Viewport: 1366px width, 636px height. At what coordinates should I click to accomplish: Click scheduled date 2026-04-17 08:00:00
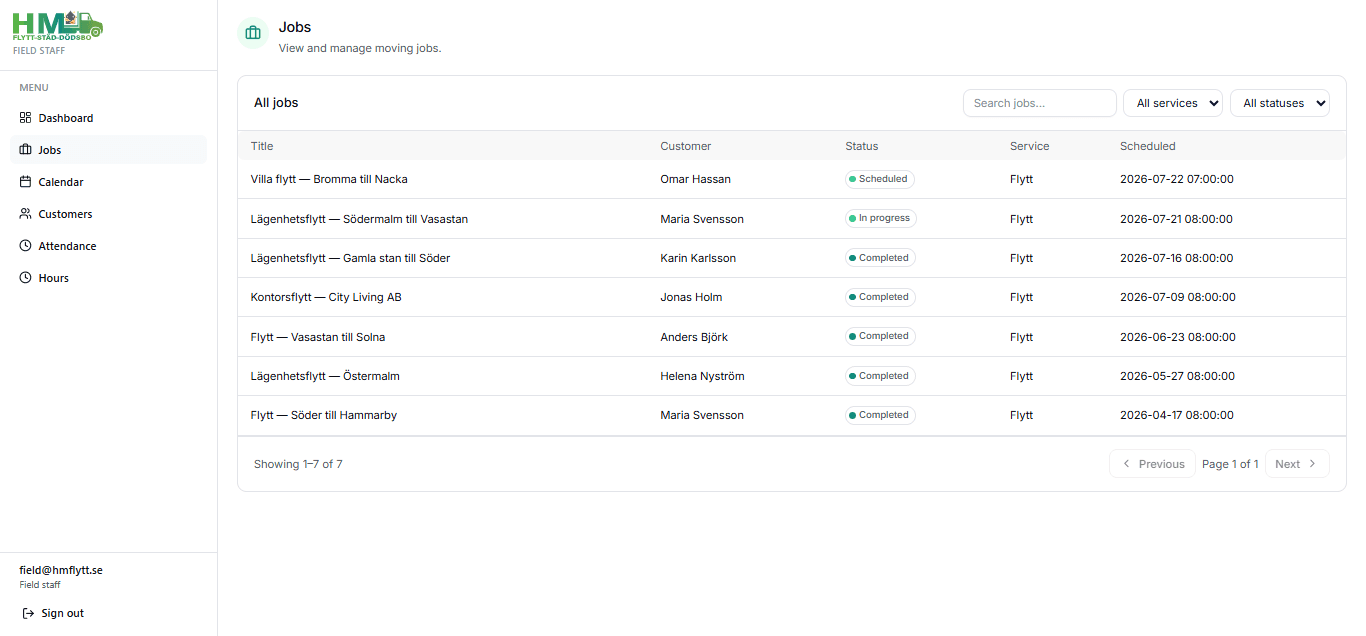tap(1177, 415)
